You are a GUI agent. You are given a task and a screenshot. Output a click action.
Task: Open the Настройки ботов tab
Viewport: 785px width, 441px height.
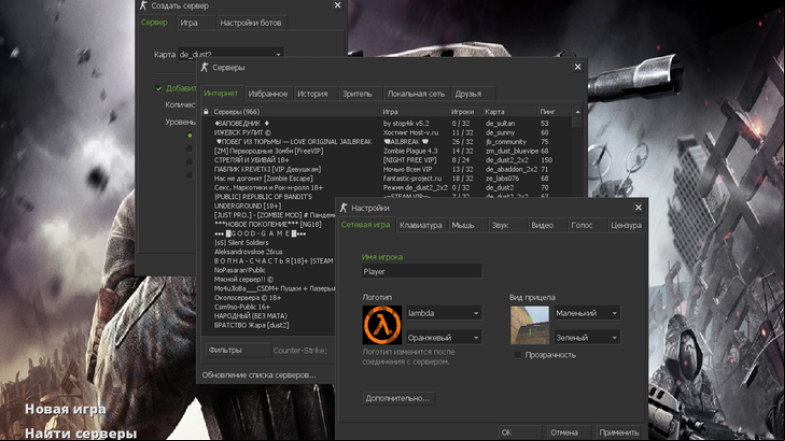pyautogui.click(x=251, y=23)
